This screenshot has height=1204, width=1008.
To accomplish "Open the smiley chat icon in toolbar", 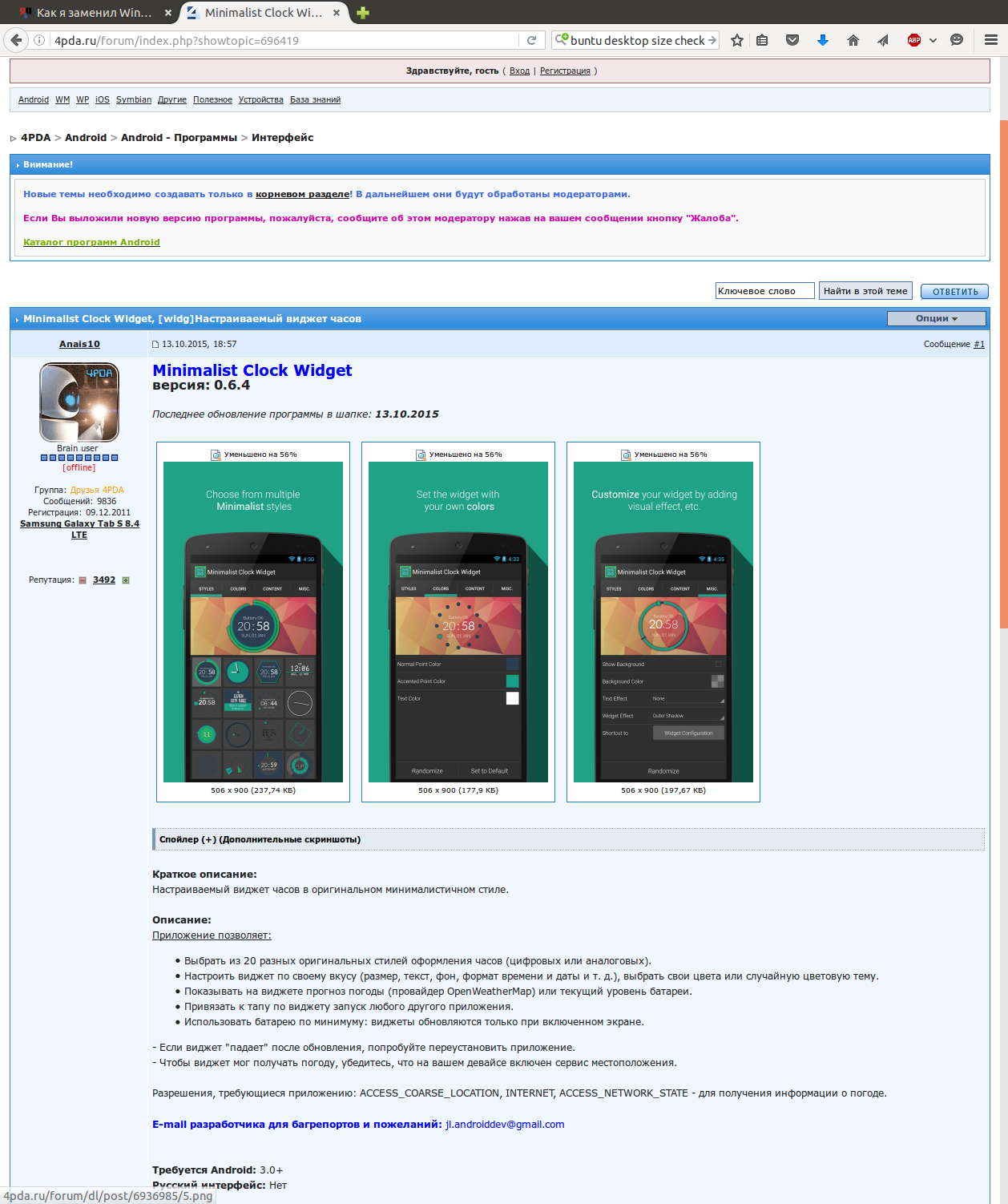I will click(x=957, y=40).
